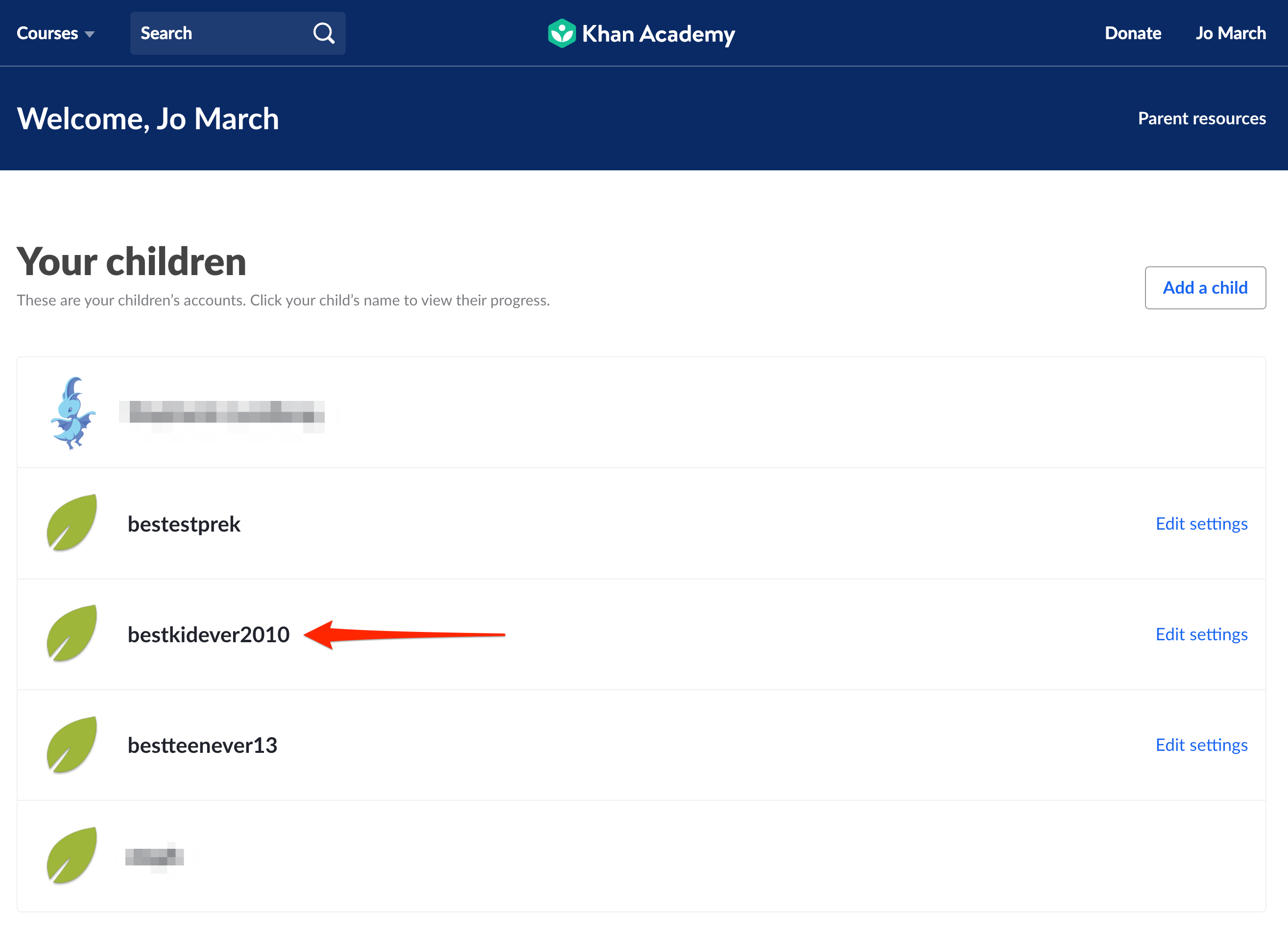1288x932 pixels.
Task: Edit settings for bestteenever13
Action: (1202, 745)
